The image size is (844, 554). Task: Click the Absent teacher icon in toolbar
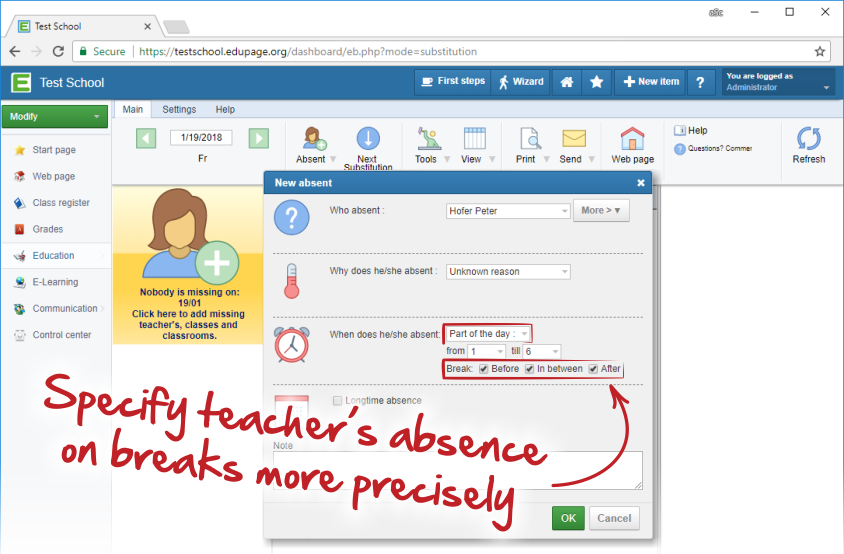pos(311,139)
